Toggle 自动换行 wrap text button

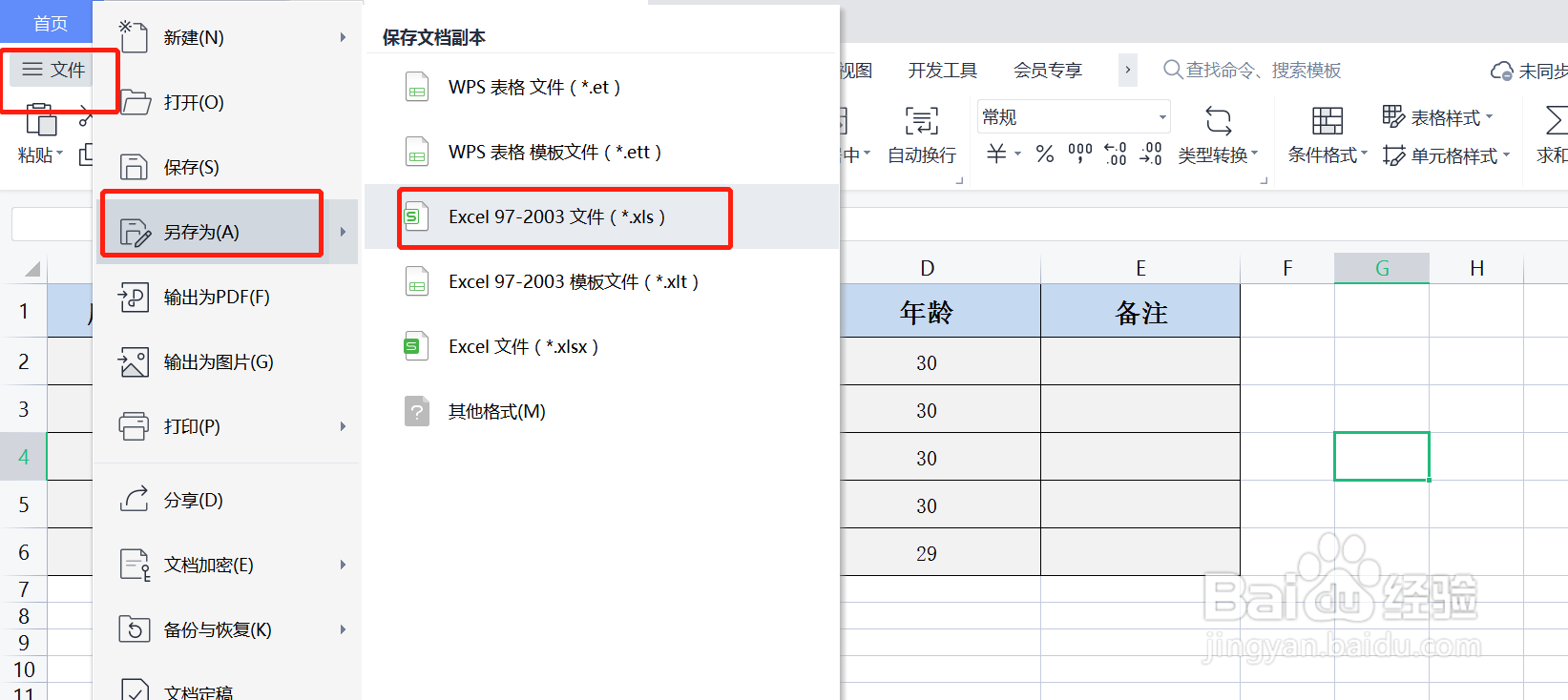[x=922, y=134]
